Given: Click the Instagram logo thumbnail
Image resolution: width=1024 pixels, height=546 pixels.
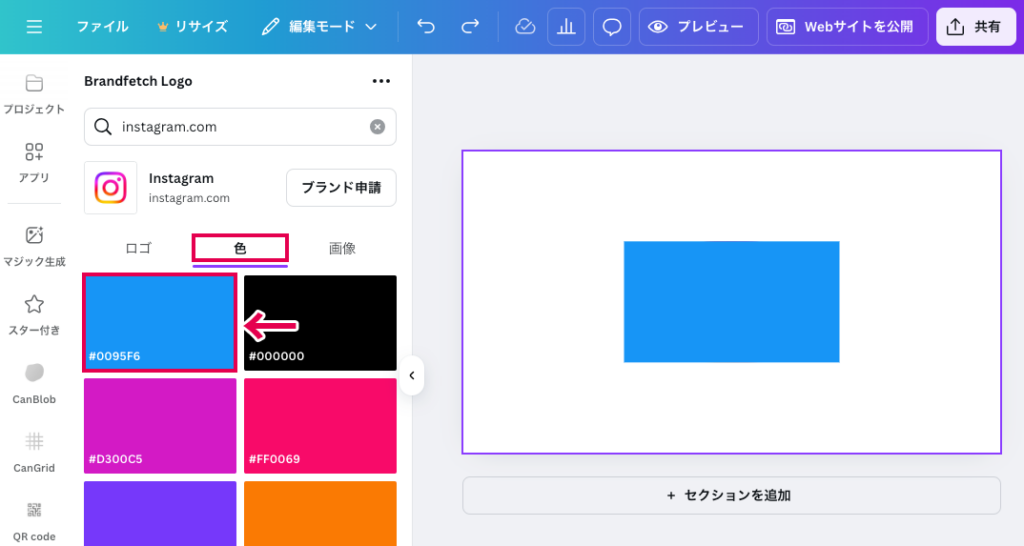Looking at the screenshot, I should click(110, 187).
